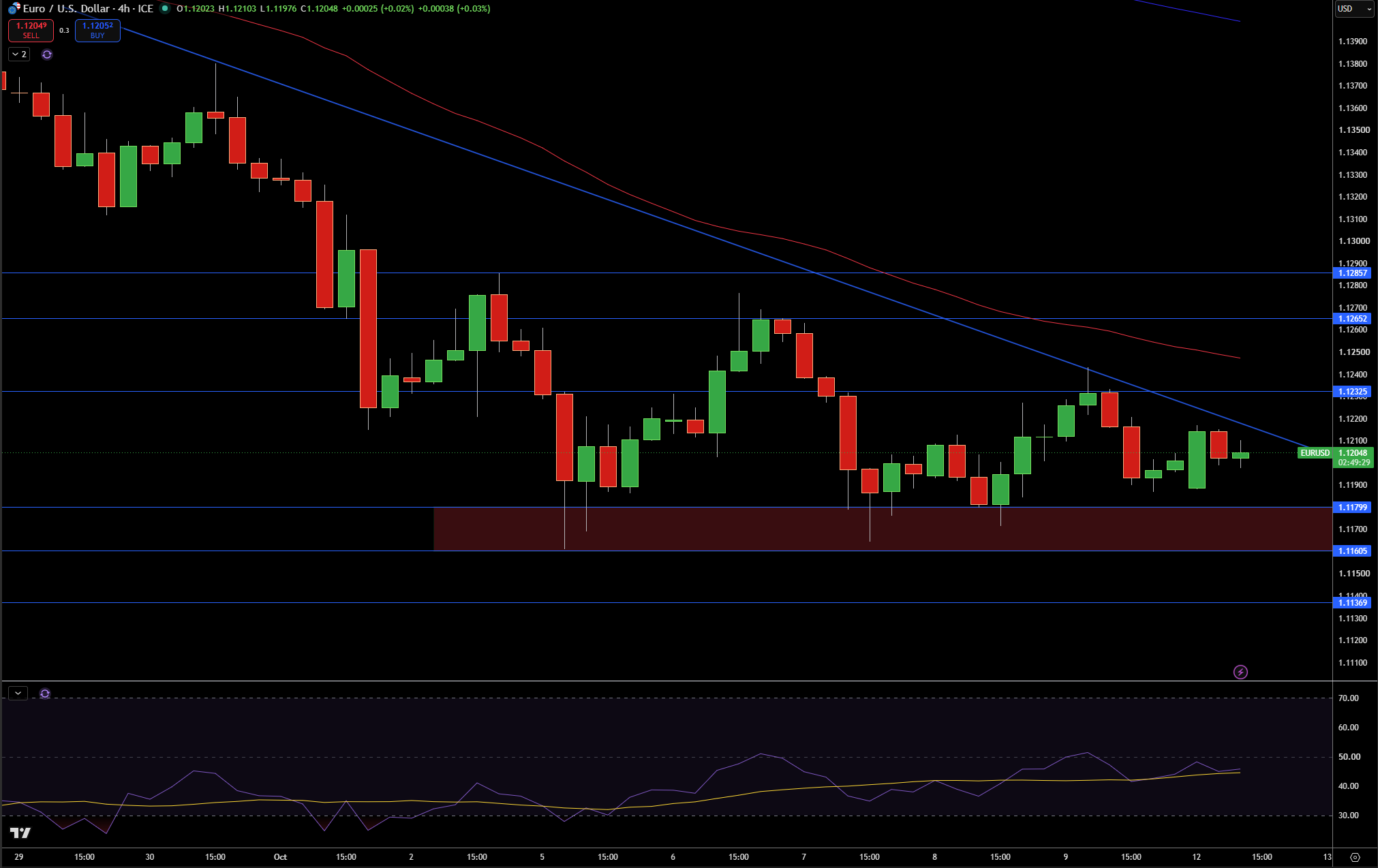The height and width of the screenshot is (868, 1378).
Task: Click the 1.11100 price scale label
Action: [x=1352, y=663]
